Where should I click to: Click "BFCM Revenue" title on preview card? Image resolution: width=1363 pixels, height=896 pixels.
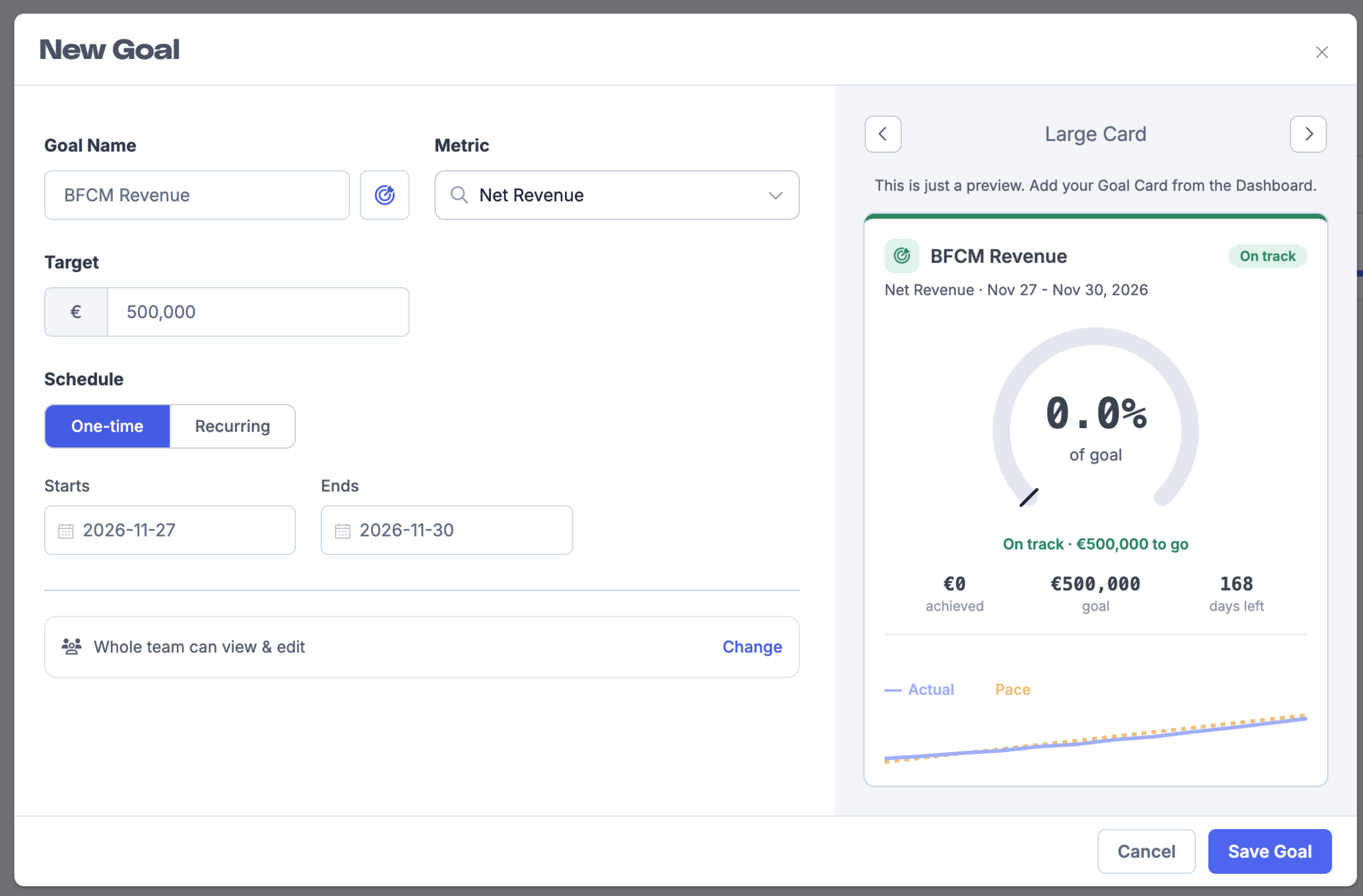pyautogui.click(x=998, y=256)
